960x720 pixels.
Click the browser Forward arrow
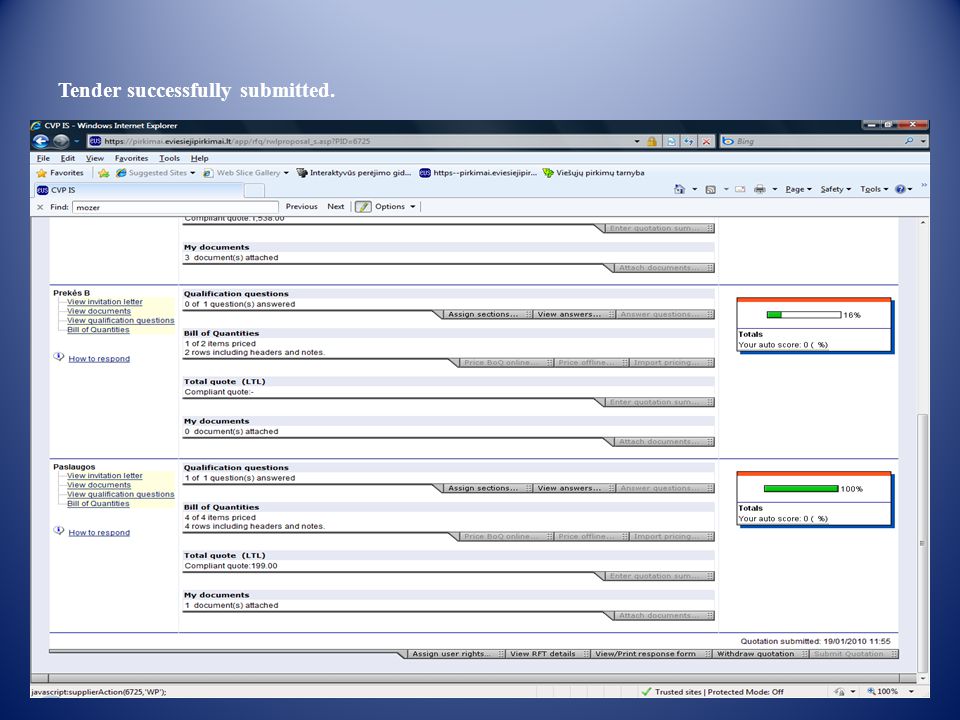61,141
